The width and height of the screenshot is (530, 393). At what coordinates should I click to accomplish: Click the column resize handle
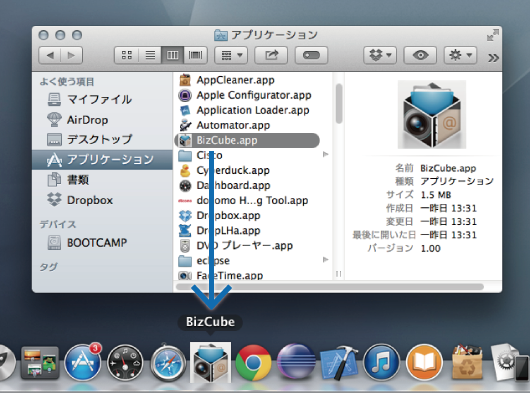tap(339, 273)
